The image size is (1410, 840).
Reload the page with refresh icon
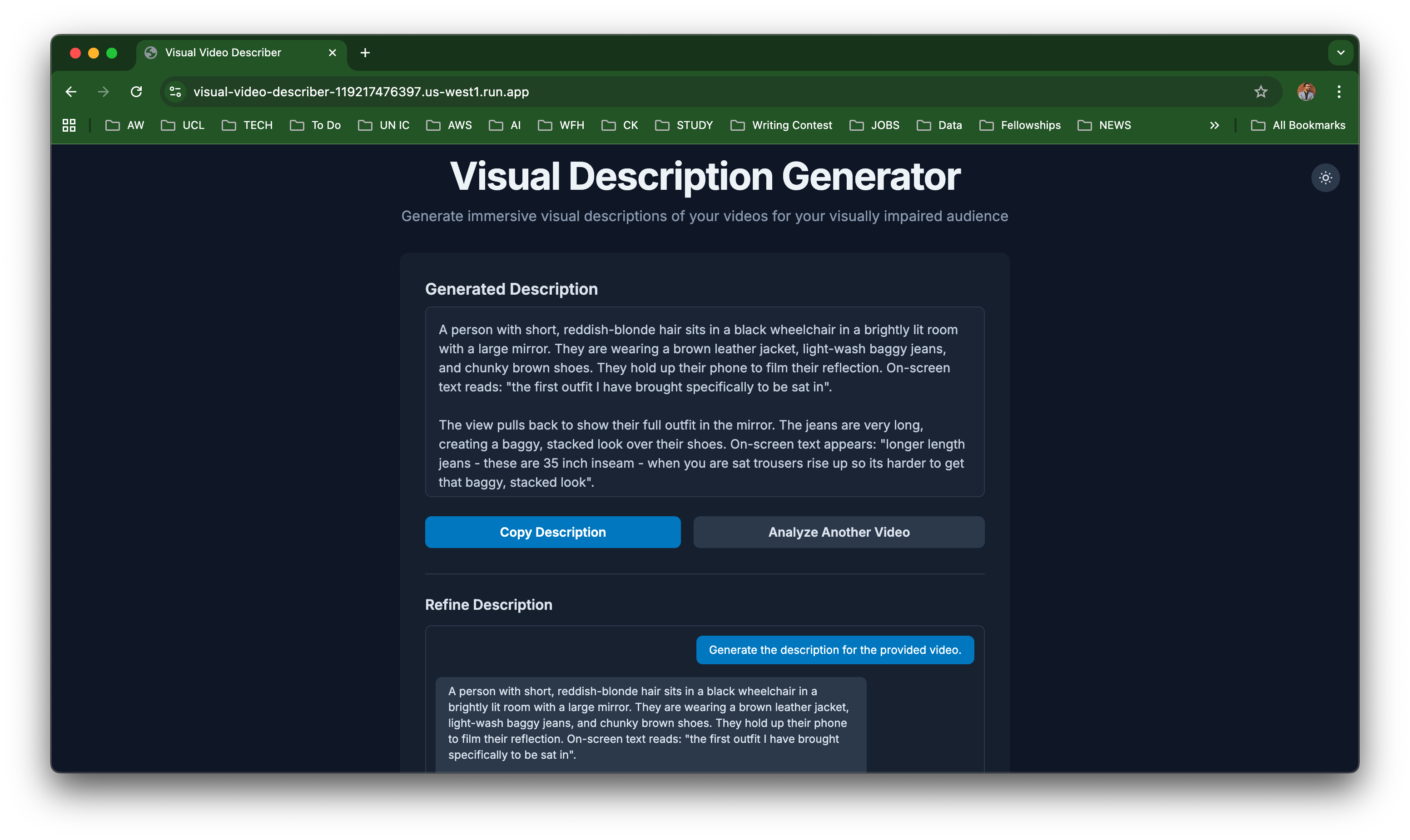coord(136,92)
